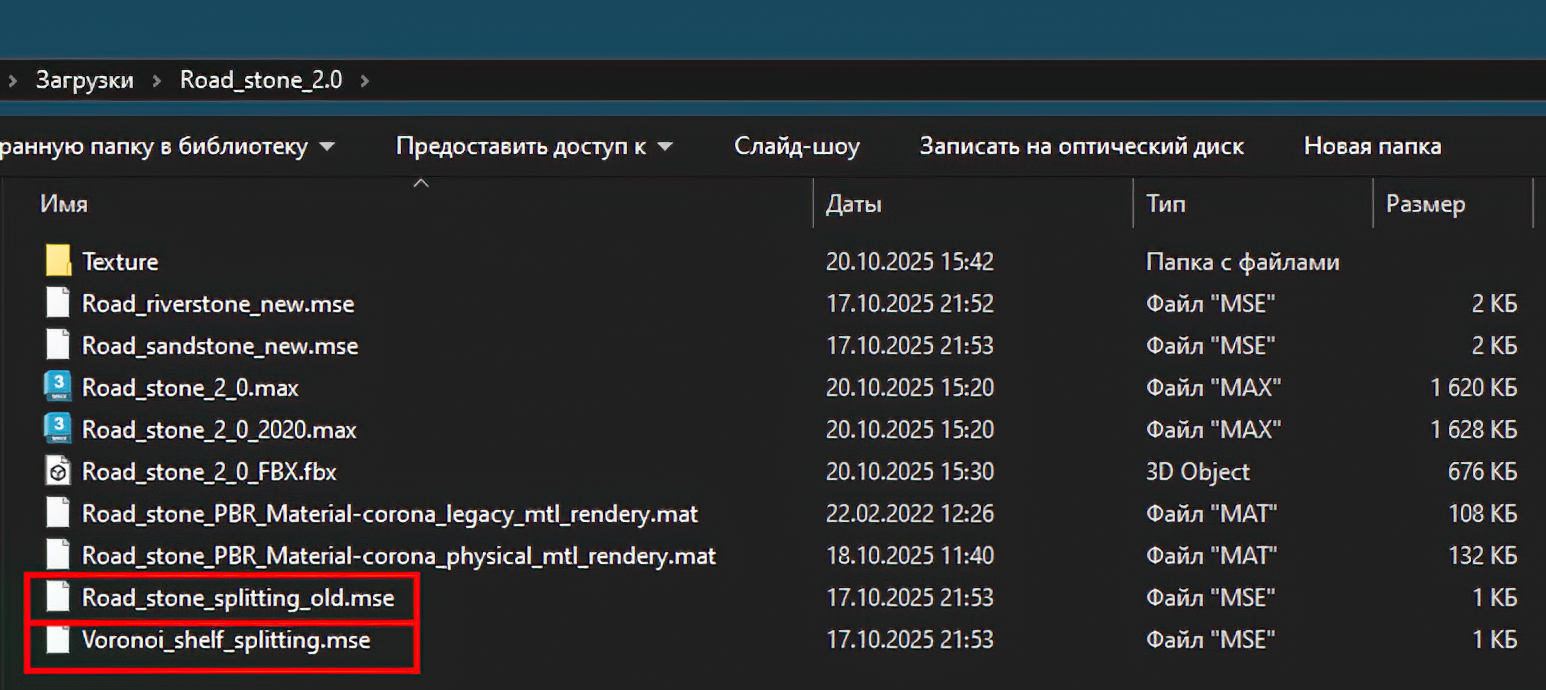Expand chevron after Road_stone_2.0 in address bar

(x=364, y=80)
